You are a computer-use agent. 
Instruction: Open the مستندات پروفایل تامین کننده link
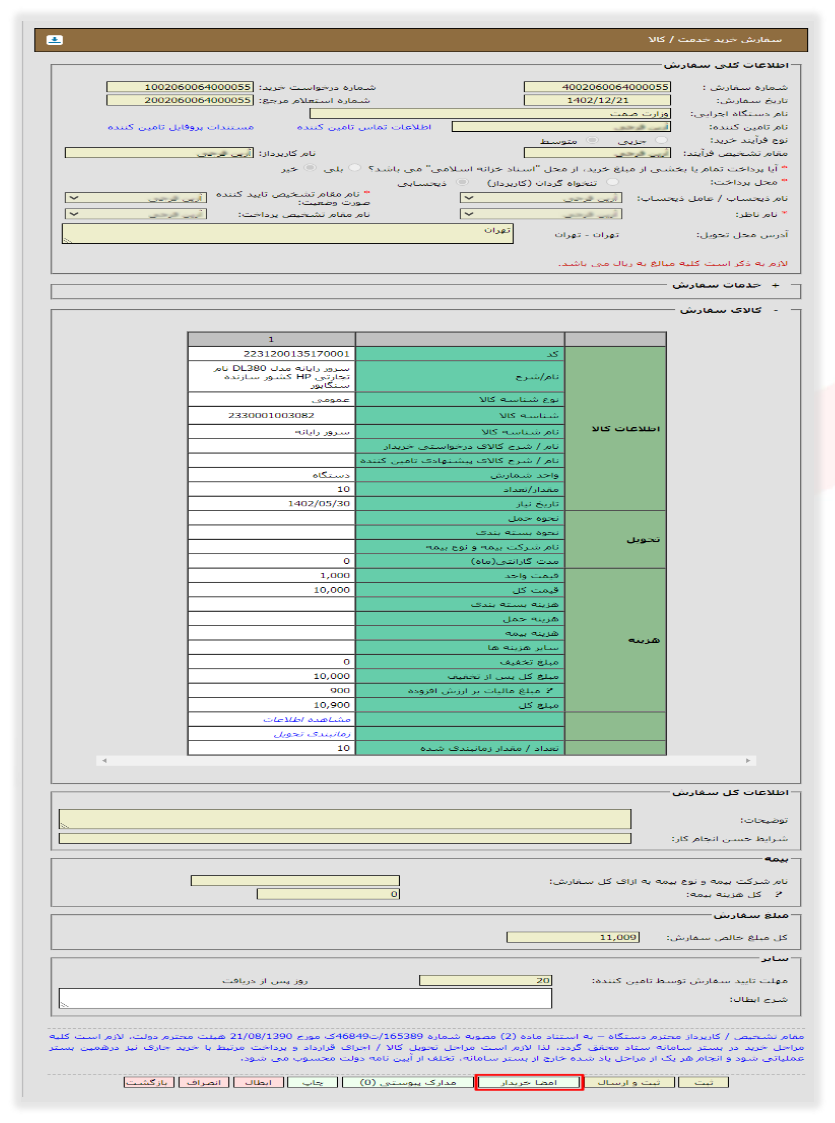pyautogui.click(x=180, y=127)
